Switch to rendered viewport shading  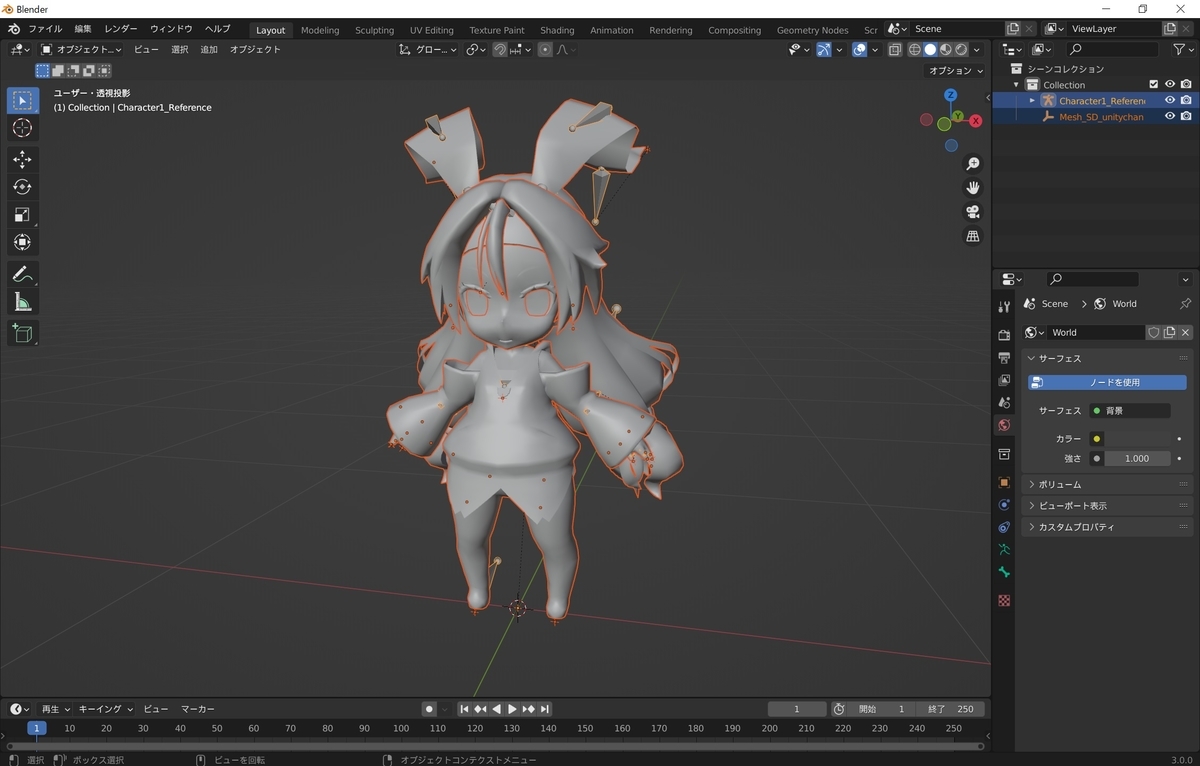point(961,49)
